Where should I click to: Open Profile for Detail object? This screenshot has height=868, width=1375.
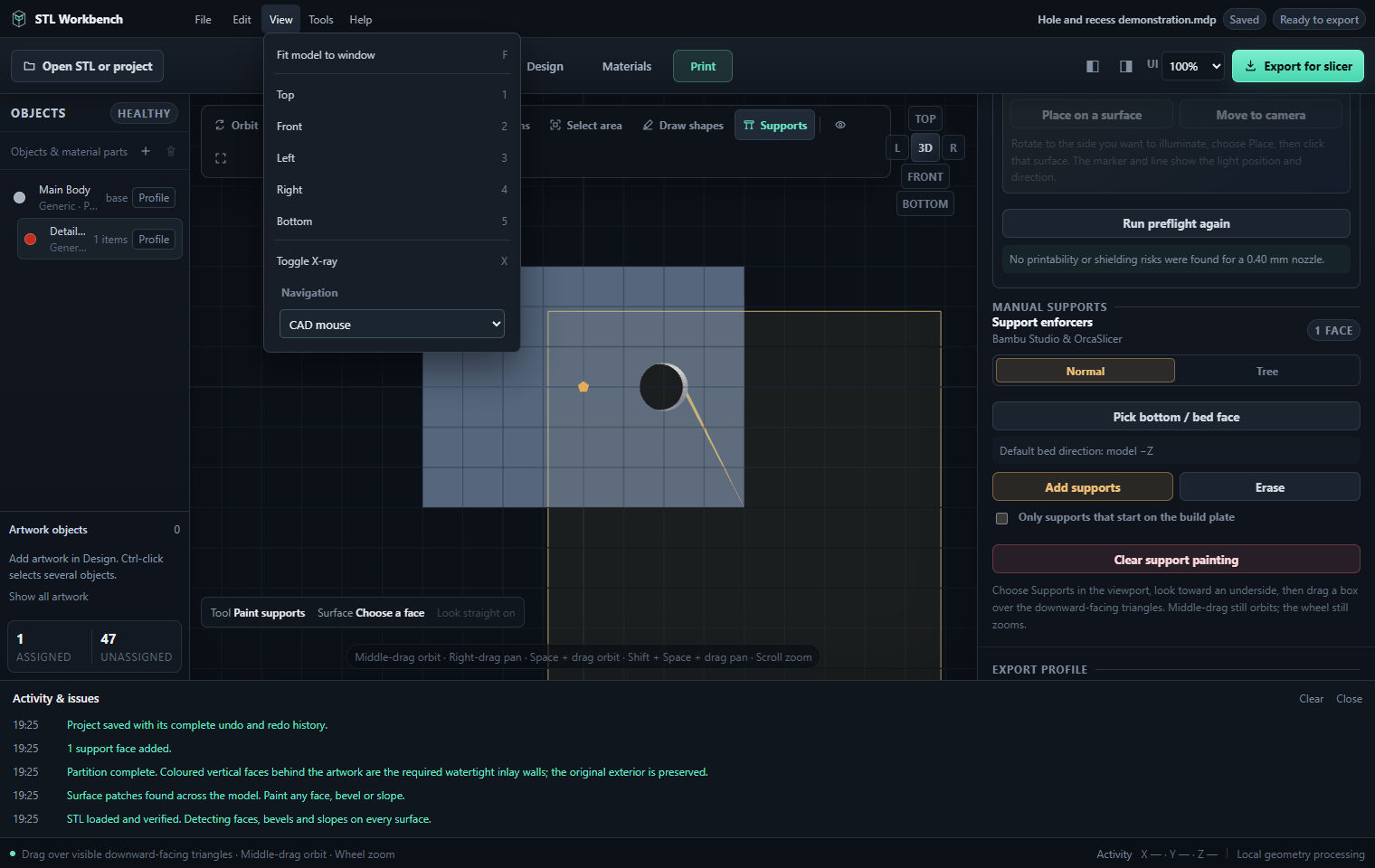pyautogui.click(x=154, y=240)
